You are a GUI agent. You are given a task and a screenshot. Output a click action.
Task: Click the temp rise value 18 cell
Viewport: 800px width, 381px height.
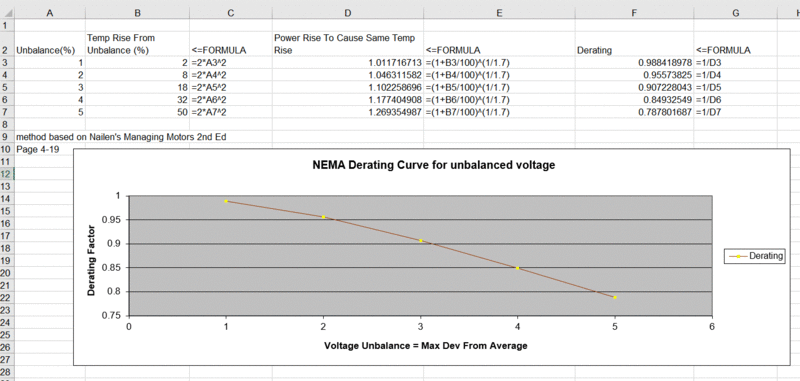[x=137, y=87]
